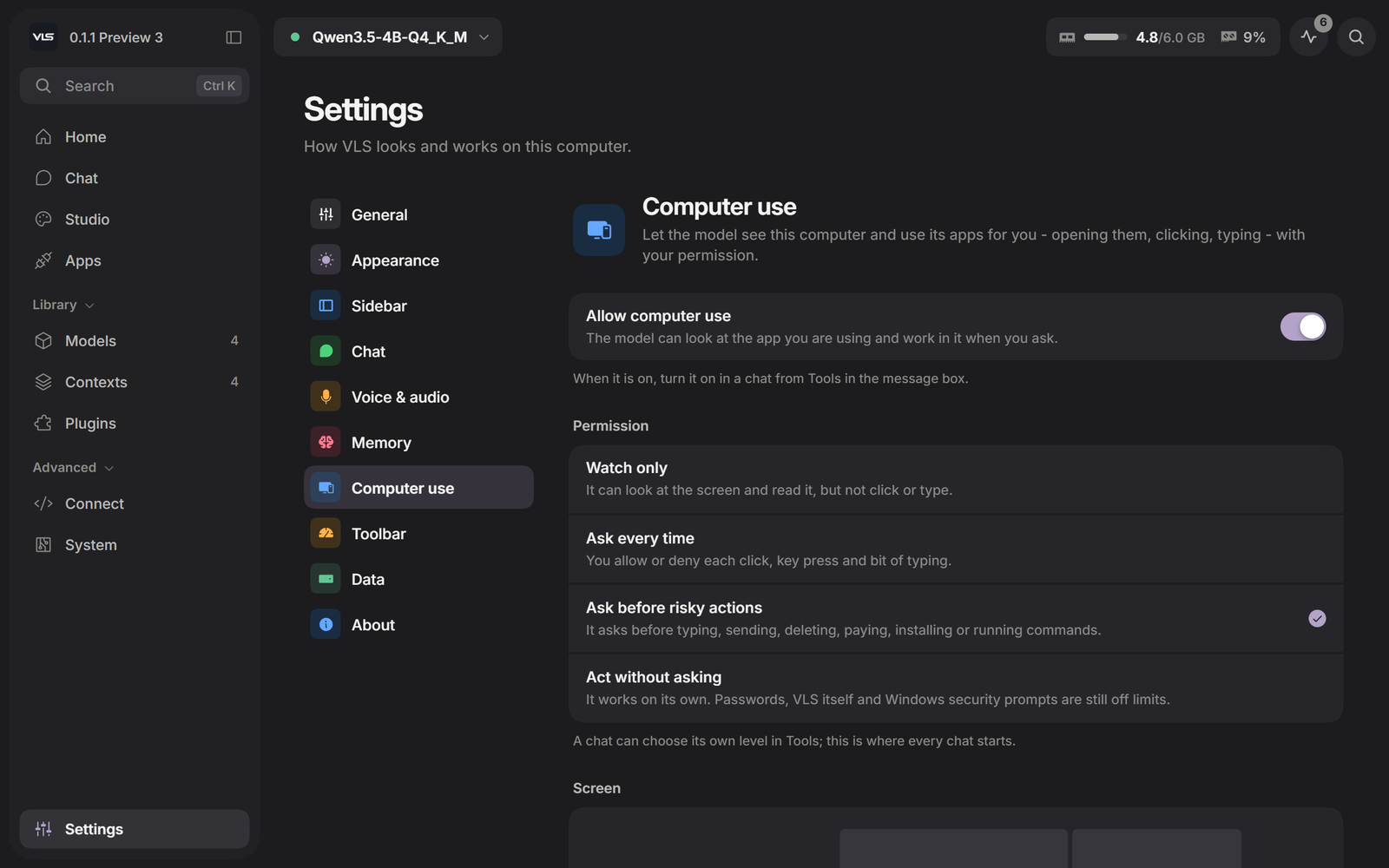
Task: Select Ask before risky actions option
Action: click(x=956, y=619)
